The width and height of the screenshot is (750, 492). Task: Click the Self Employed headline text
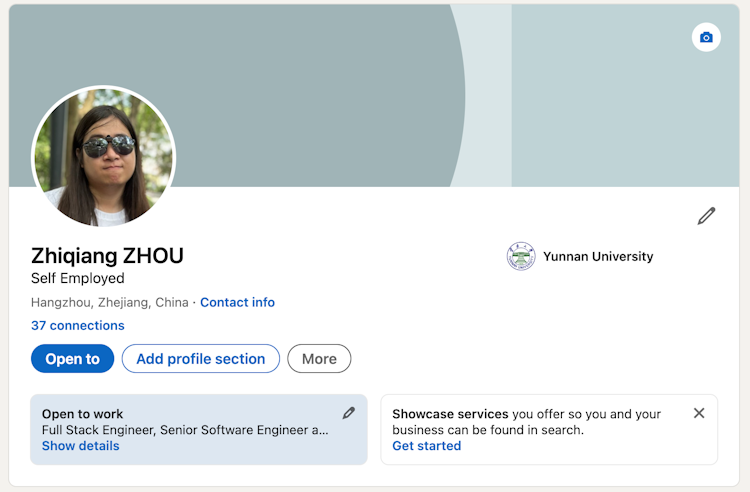[x=77, y=278]
